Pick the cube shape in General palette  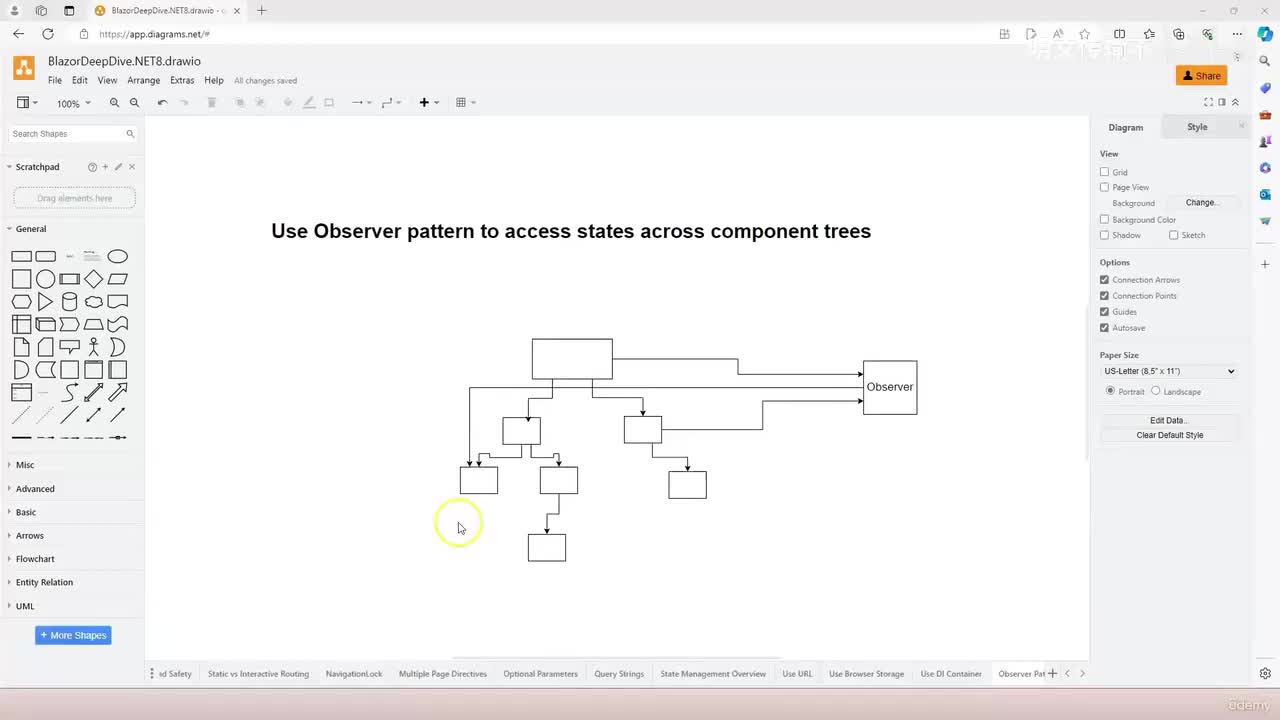45,324
